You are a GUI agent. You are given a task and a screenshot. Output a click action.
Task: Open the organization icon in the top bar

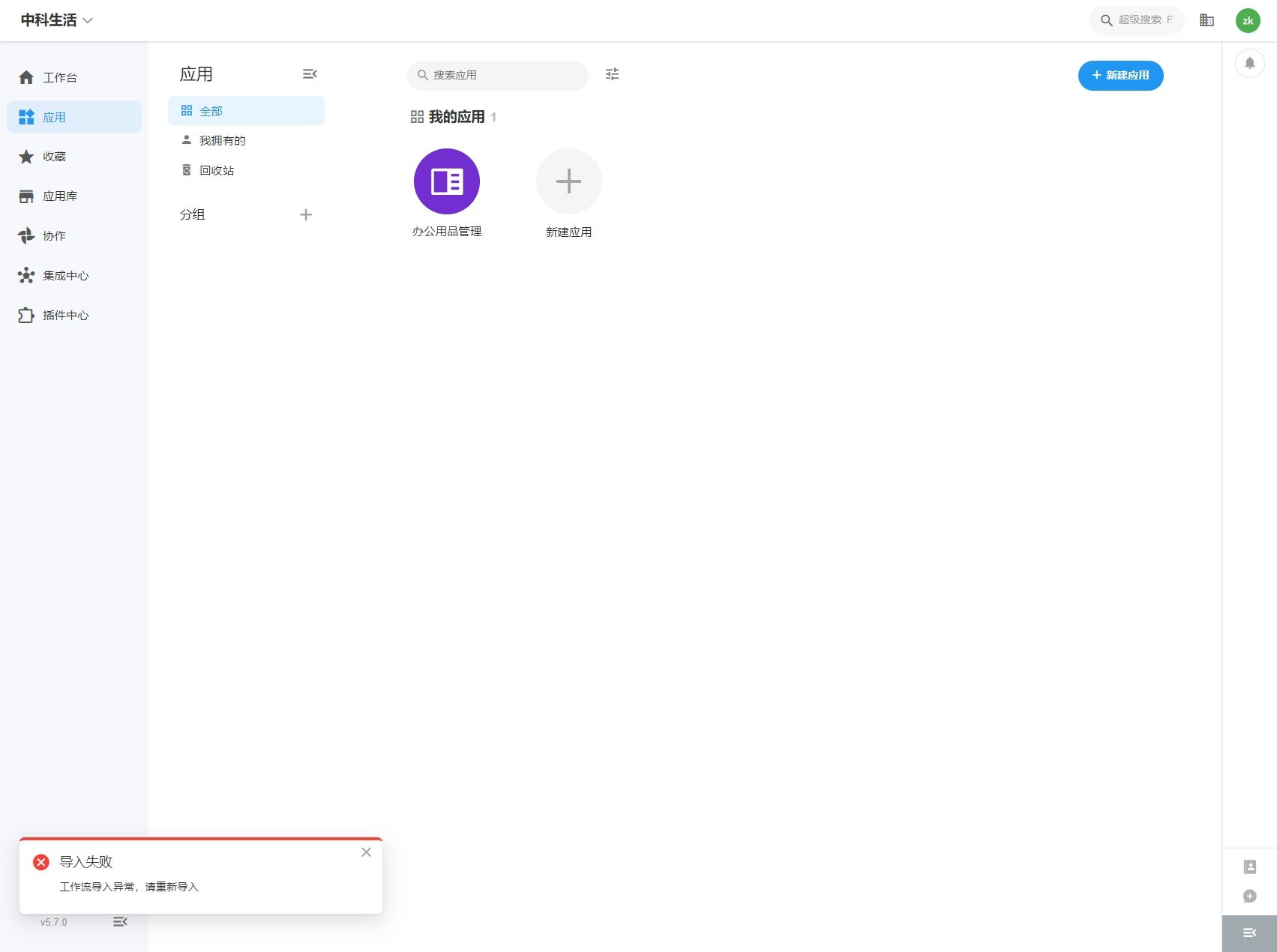pyautogui.click(x=1207, y=20)
